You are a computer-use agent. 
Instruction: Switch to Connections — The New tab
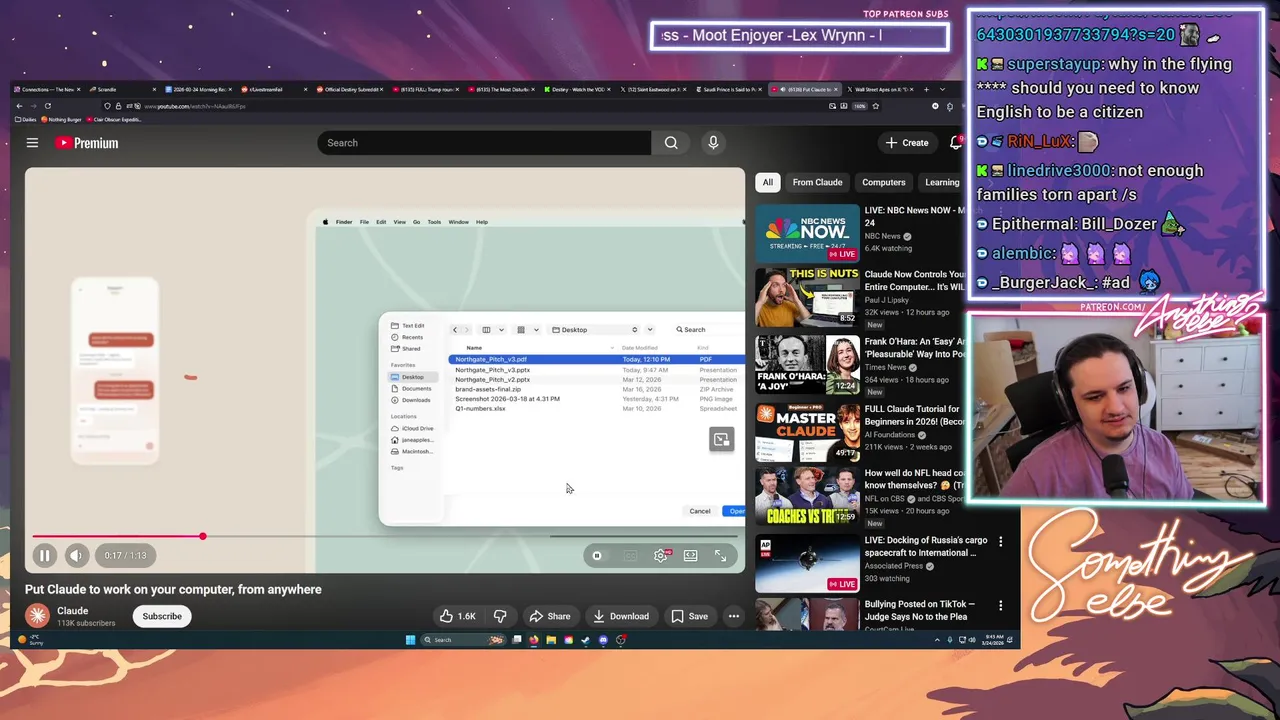click(48, 89)
